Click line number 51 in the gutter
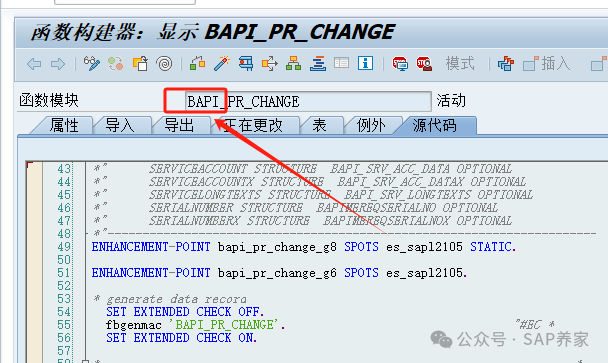 [x=64, y=273]
